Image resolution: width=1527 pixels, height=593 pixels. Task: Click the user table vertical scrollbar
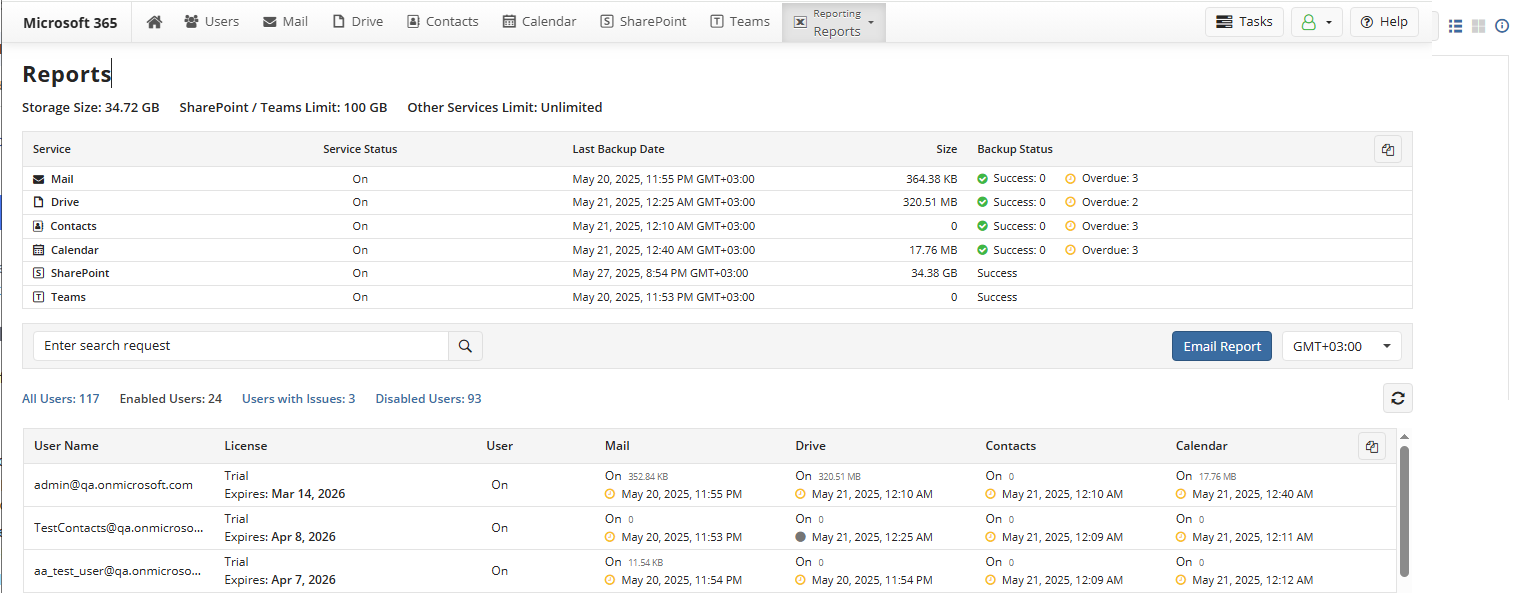[1404, 511]
